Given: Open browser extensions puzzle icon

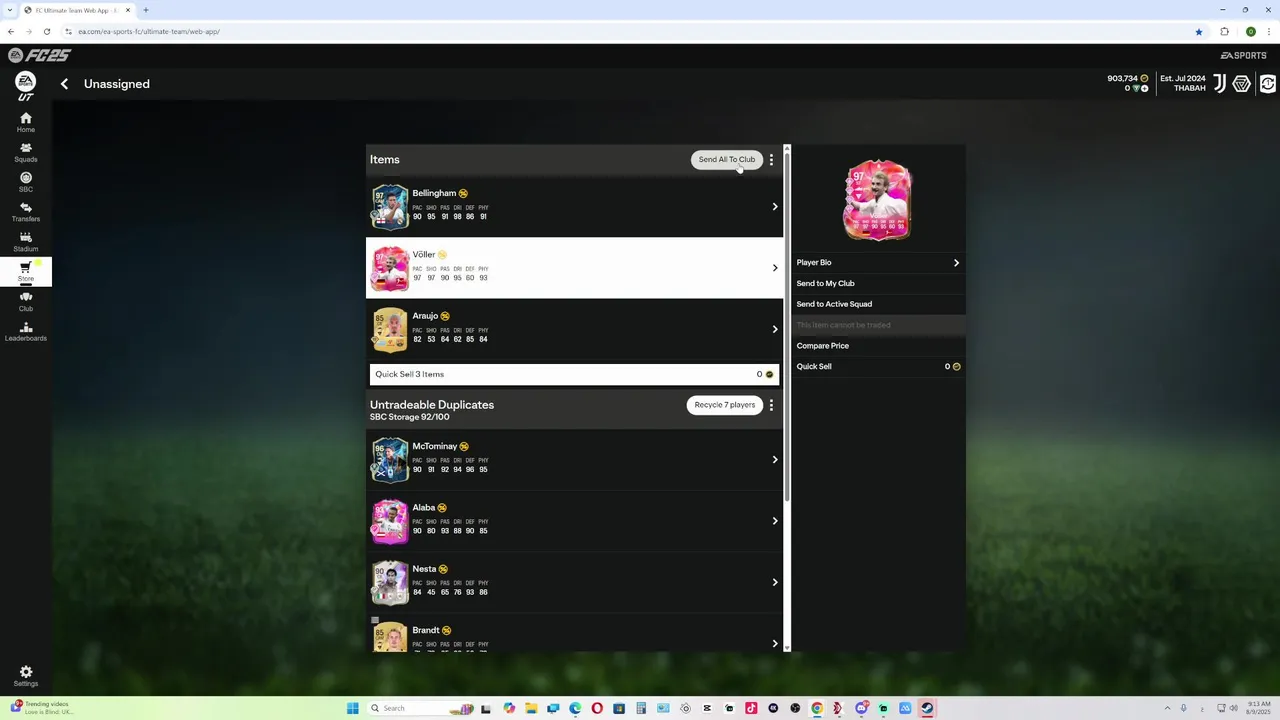Looking at the screenshot, I should coord(1224,31).
